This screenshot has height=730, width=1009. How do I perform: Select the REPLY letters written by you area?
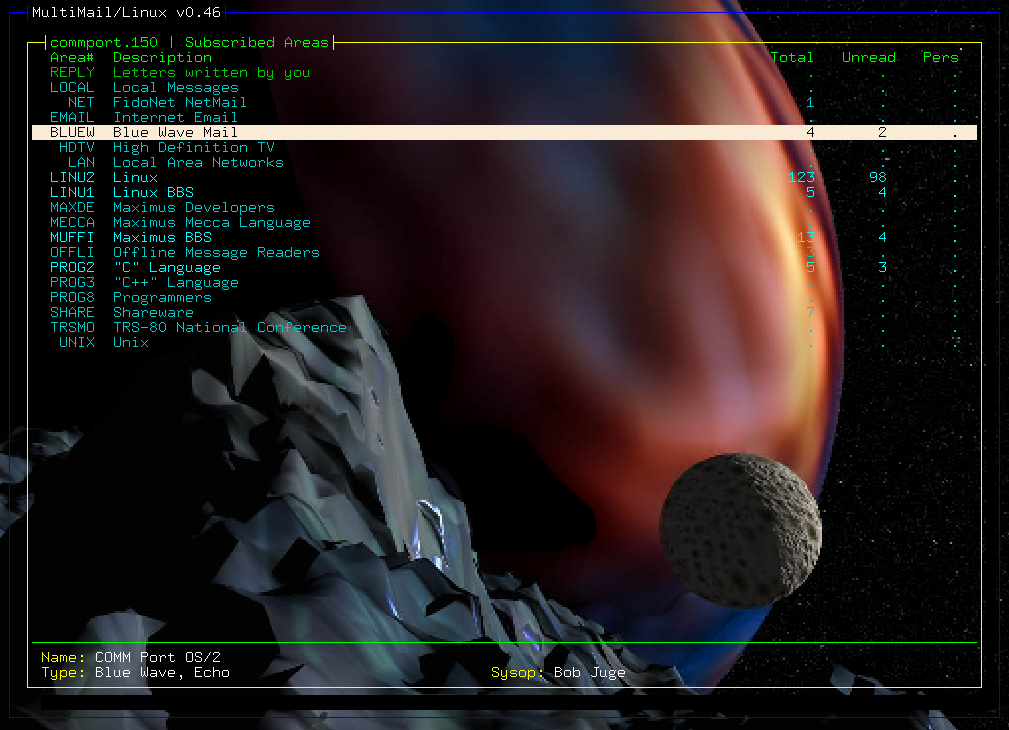(211, 72)
